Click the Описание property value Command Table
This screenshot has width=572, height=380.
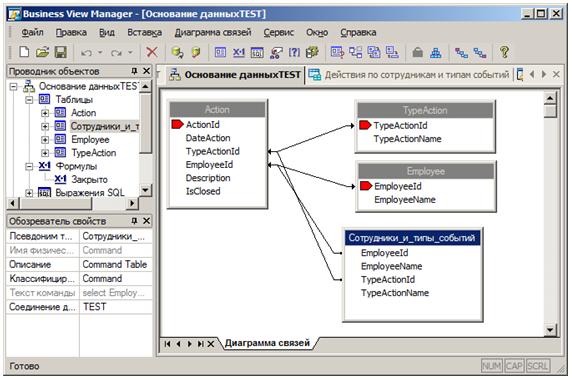(115, 264)
